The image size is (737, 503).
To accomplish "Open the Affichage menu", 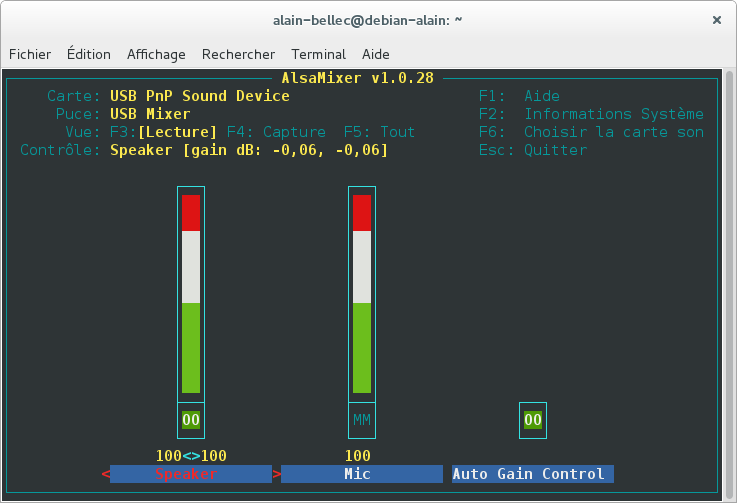I will coord(156,55).
